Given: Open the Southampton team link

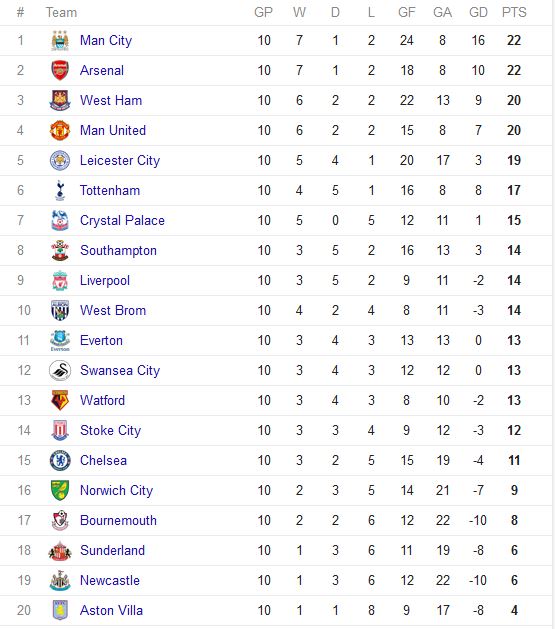Looking at the screenshot, I should (118, 251).
